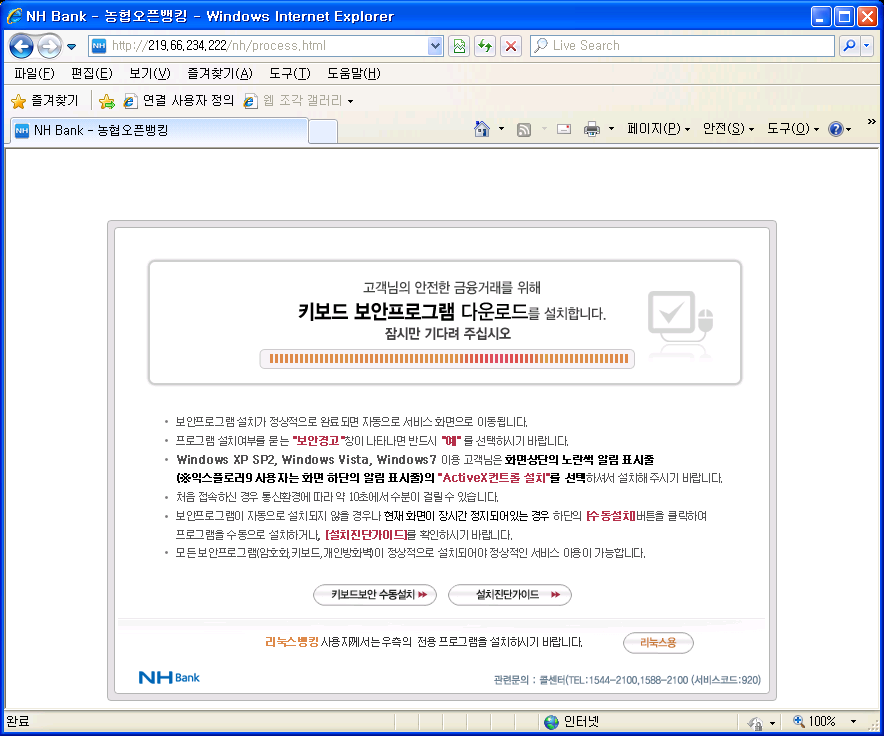The height and width of the screenshot is (736, 884).
Task: Click the Read mail icon
Action: click(564, 129)
